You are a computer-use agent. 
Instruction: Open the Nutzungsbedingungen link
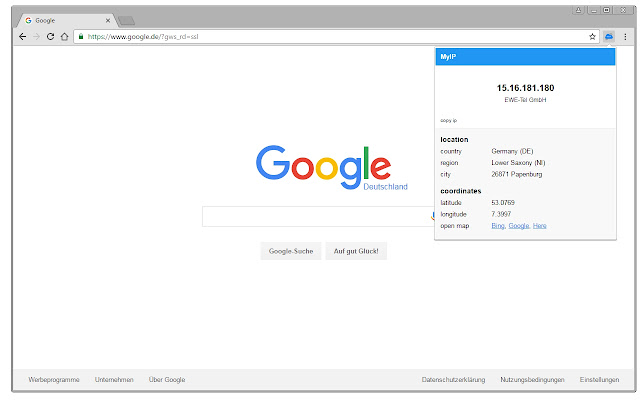click(532, 380)
